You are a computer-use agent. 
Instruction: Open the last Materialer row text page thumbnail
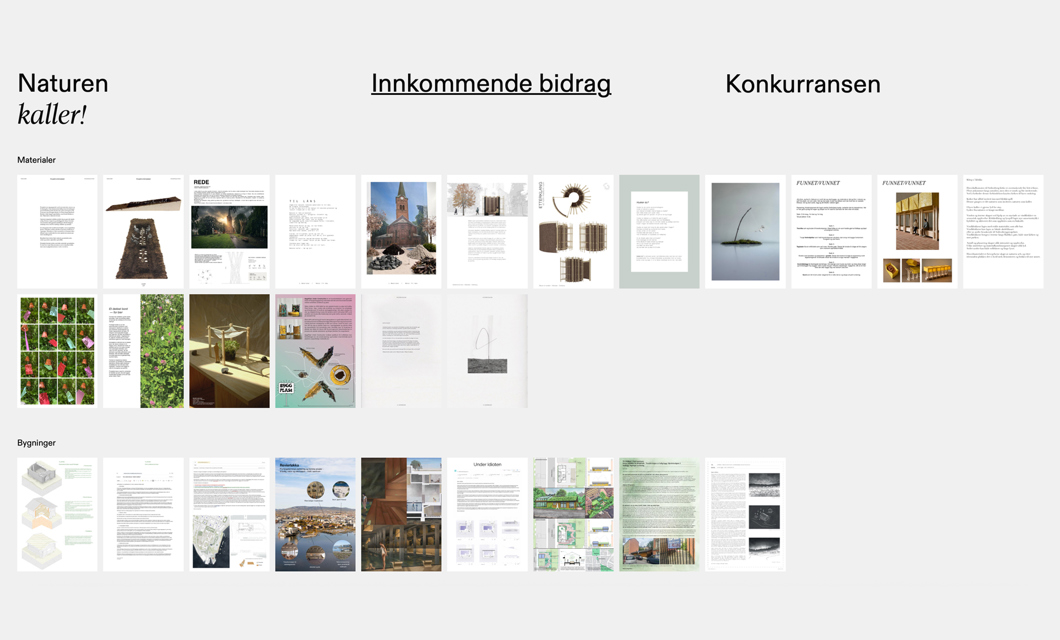point(1003,232)
